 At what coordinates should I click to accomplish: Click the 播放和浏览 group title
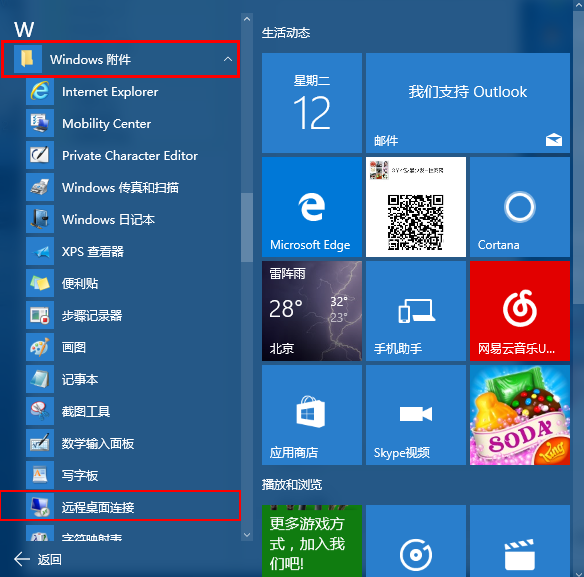pos(292,485)
